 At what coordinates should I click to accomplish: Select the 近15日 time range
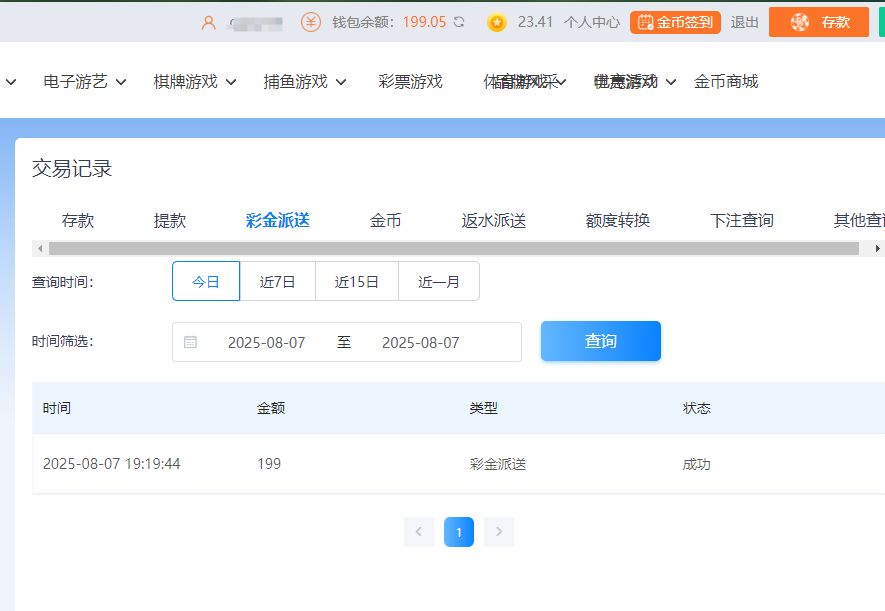point(356,282)
